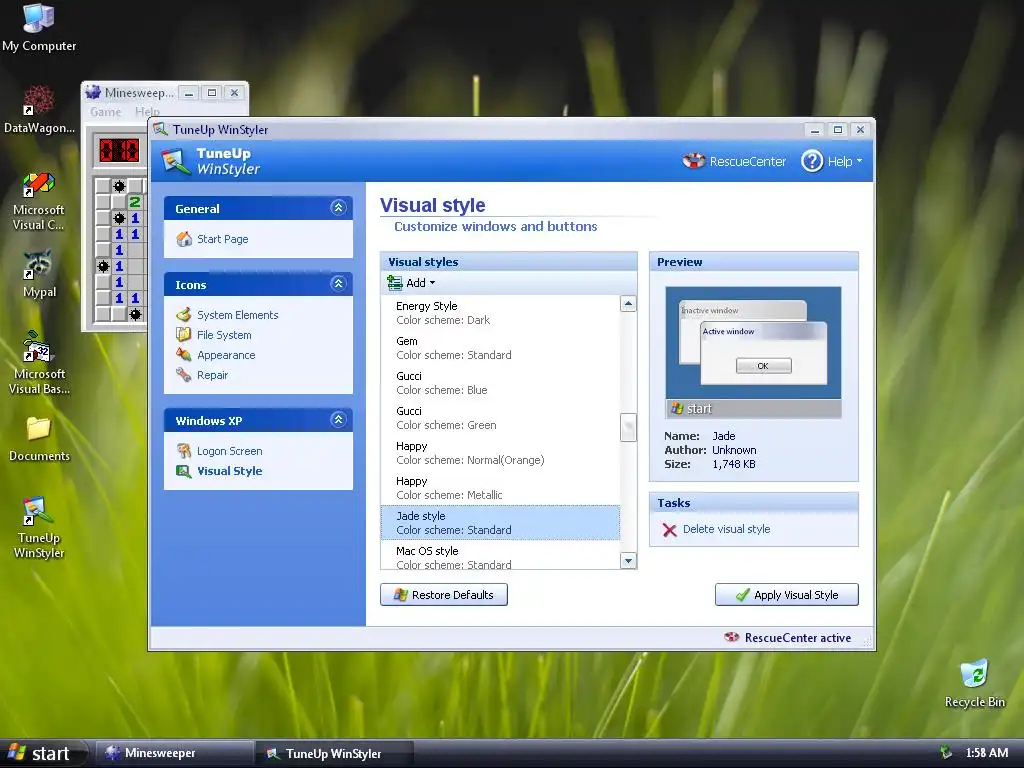Screen dimensions: 1024x768
Task: Open the Repair section
Action: coord(212,375)
